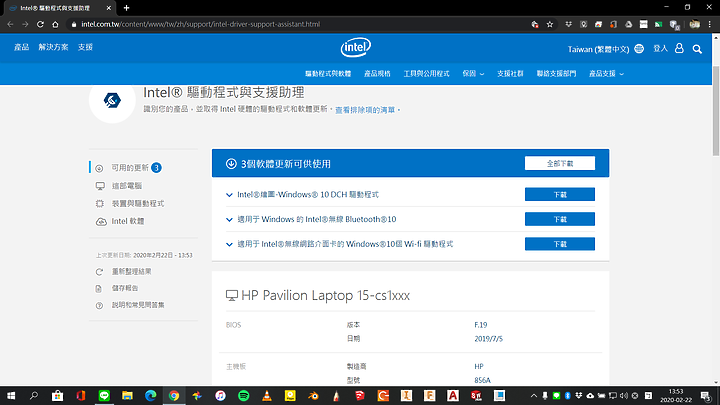Screen dimensions: 720x405
Task: Click 重新整理結果 in the sidebar
Action: click(131, 272)
